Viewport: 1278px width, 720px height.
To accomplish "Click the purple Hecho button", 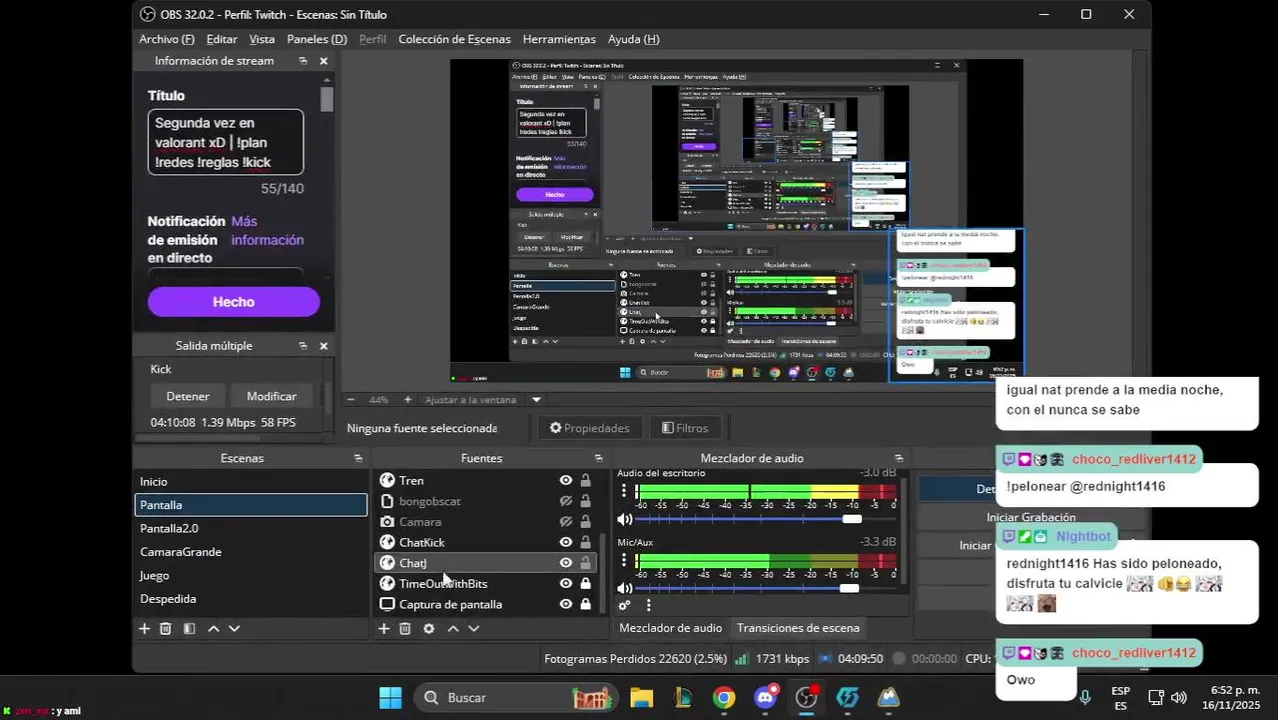I will point(234,302).
